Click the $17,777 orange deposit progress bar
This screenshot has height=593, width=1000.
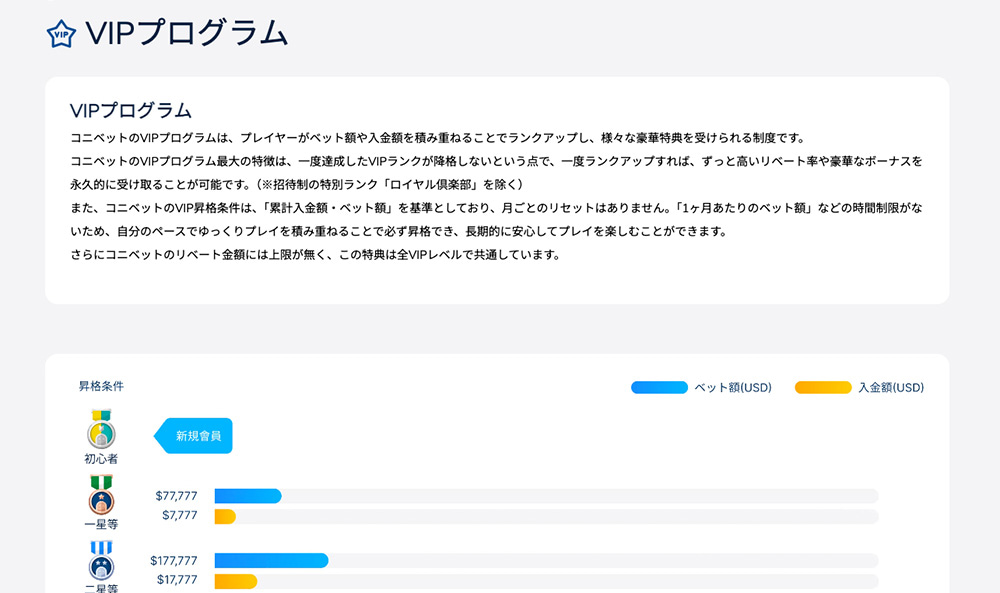pos(236,582)
